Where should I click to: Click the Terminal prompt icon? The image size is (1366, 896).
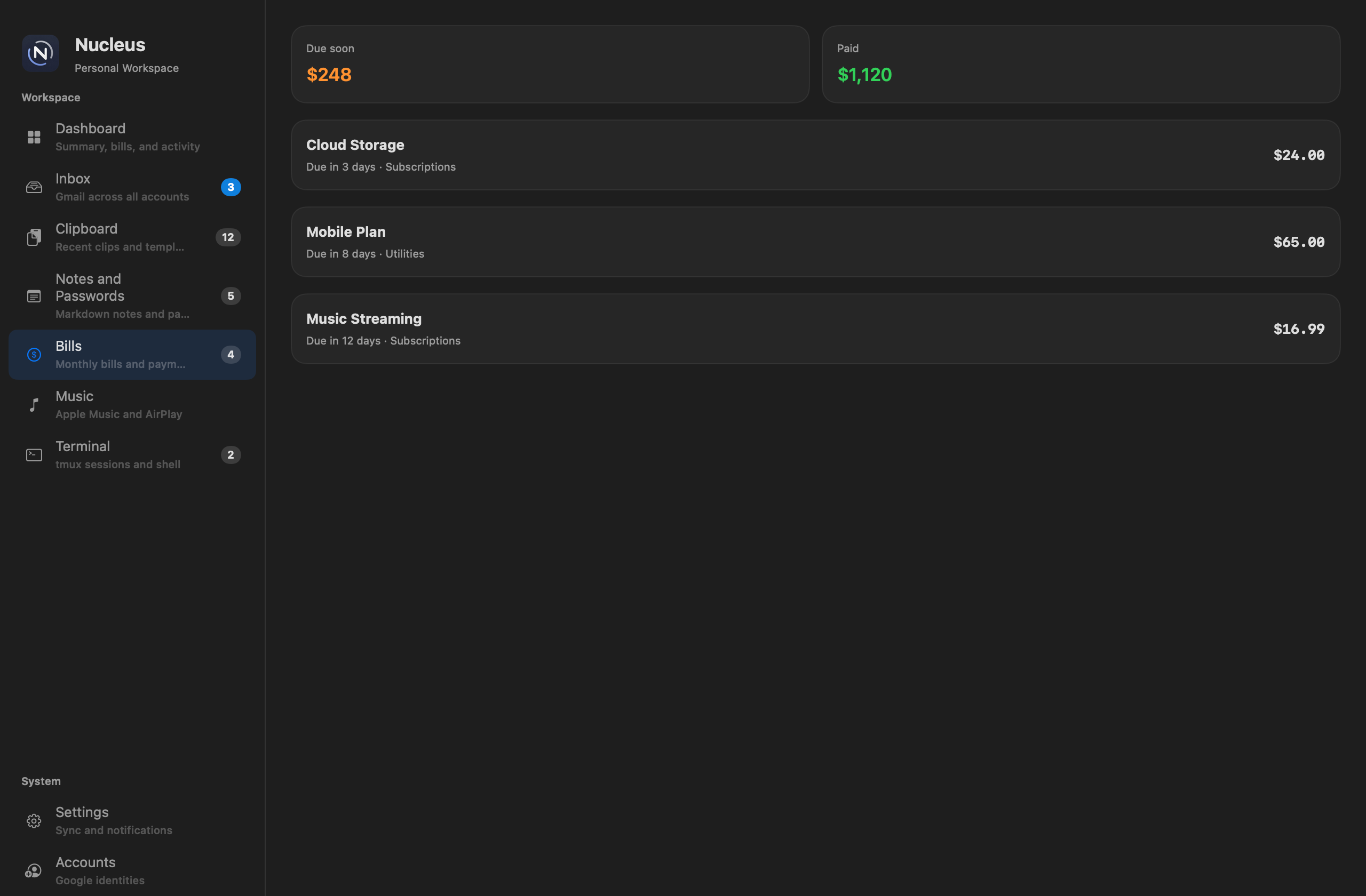click(x=34, y=455)
